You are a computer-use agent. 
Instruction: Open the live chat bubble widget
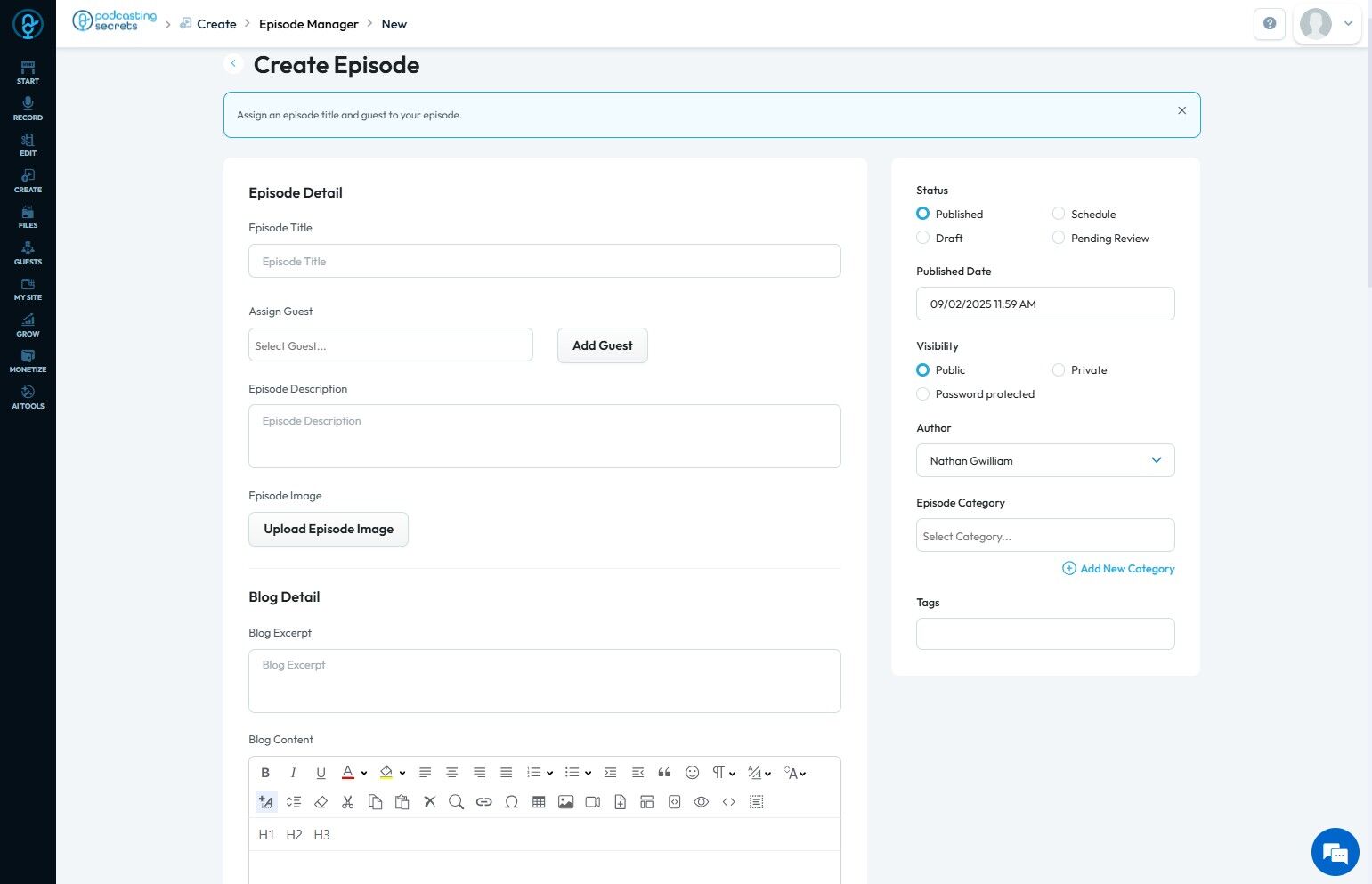pyautogui.click(x=1335, y=852)
